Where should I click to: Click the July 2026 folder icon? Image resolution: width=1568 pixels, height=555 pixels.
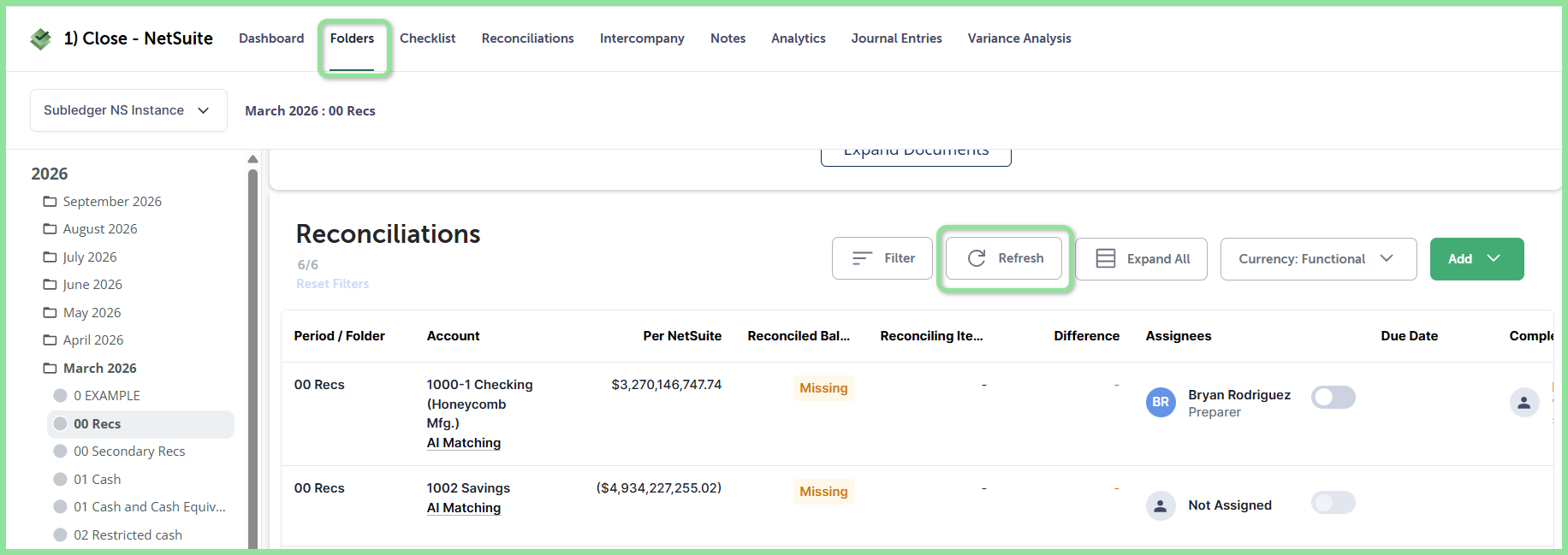[x=50, y=257]
